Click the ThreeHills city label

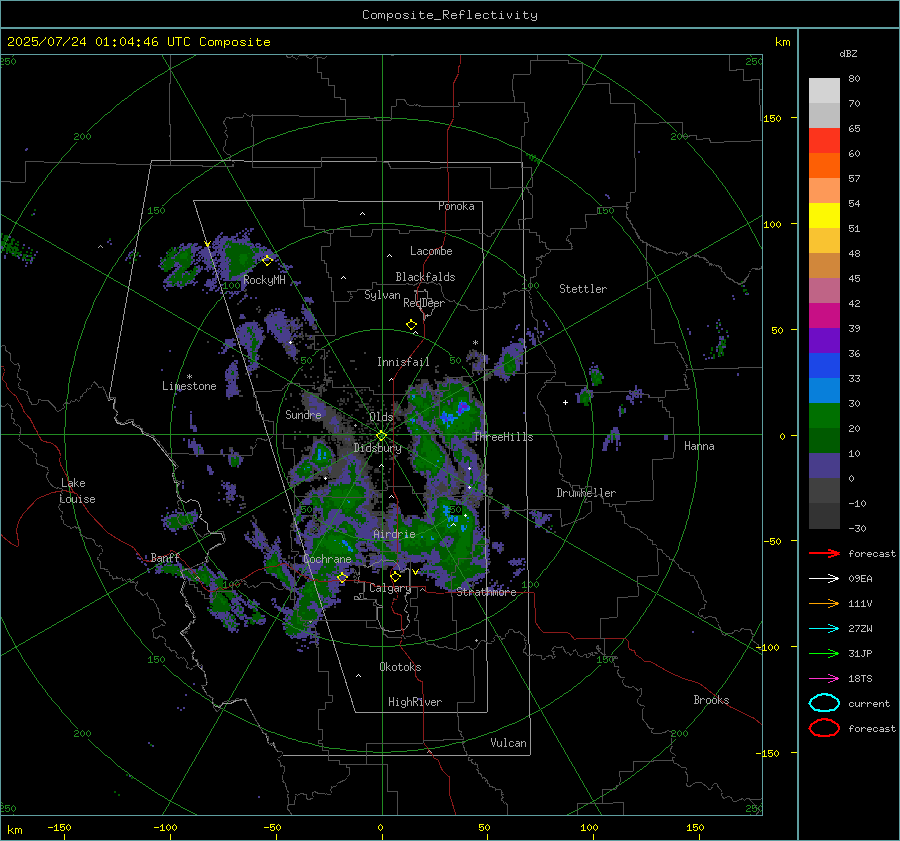[503, 437]
